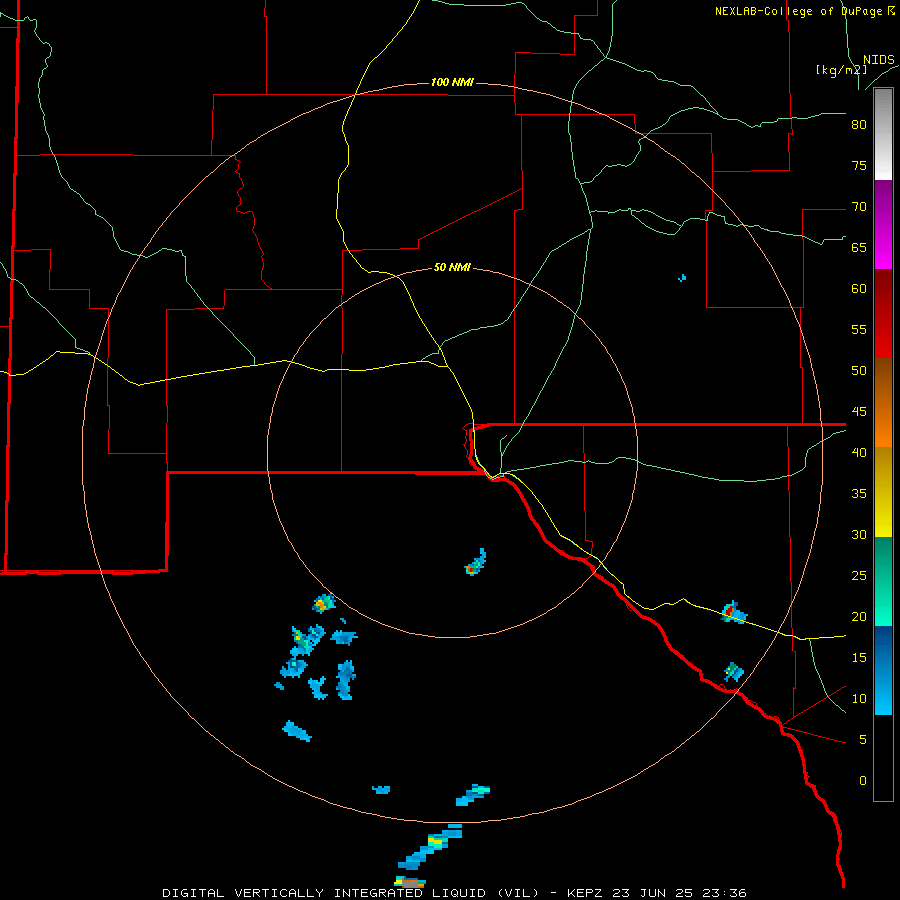Click the 25 value on color scale
Image resolution: width=900 pixels, height=900 pixels.
point(859,576)
